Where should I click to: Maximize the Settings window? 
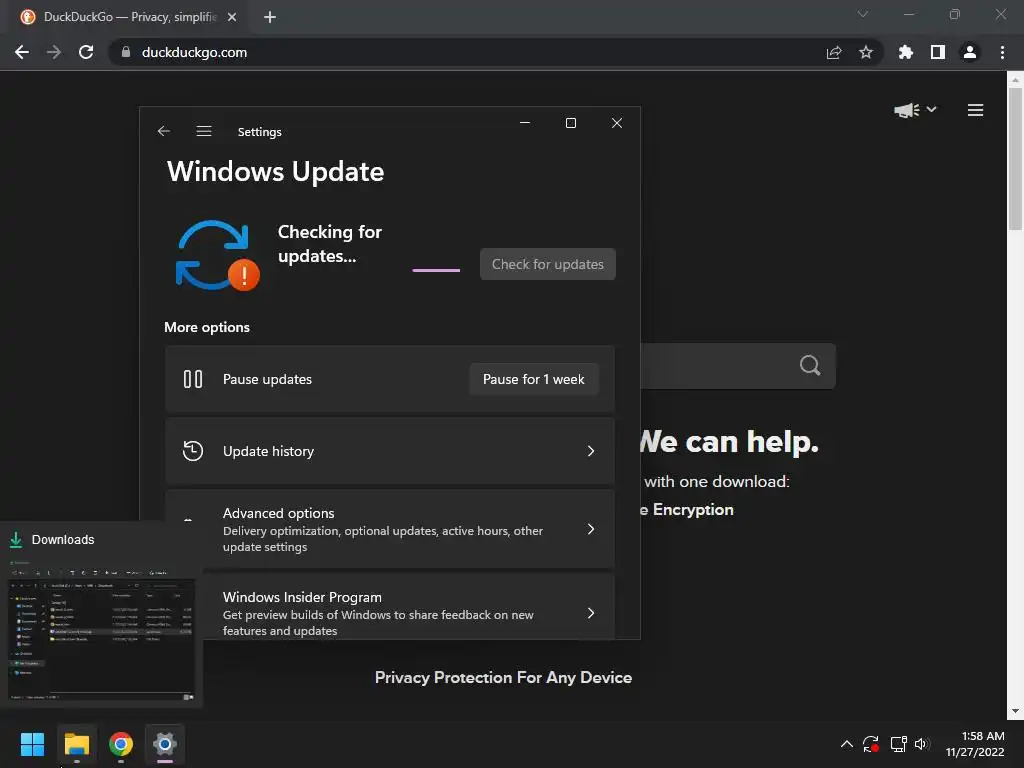571,123
